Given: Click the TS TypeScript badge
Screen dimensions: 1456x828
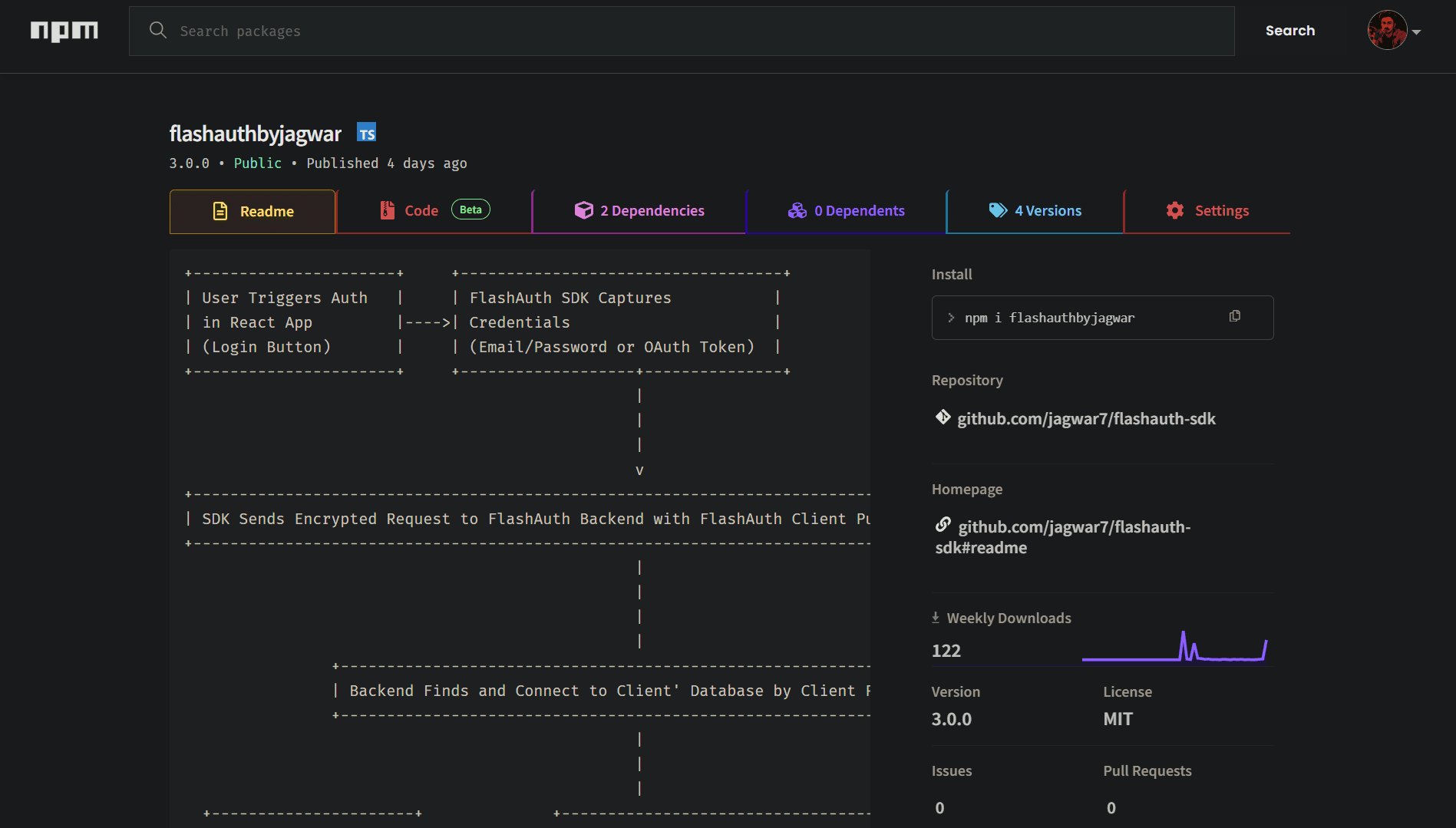Looking at the screenshot, I should (366, 133).
